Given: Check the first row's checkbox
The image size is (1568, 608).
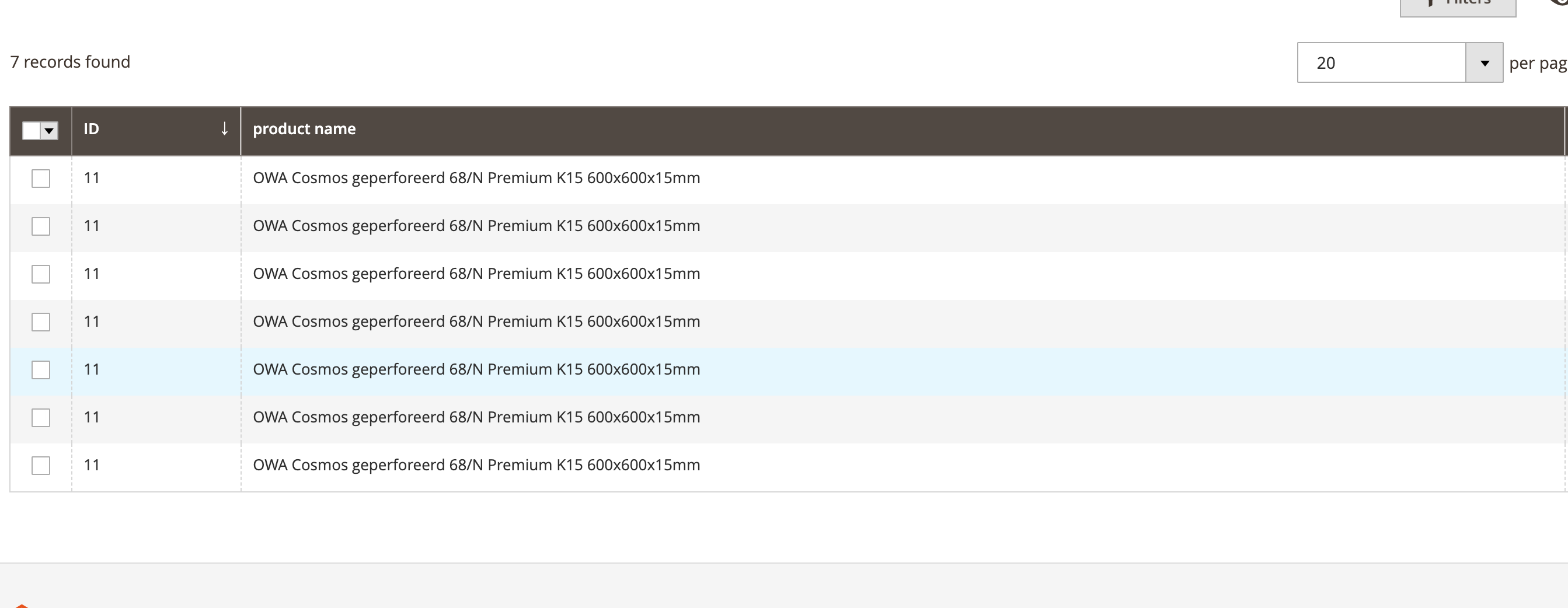Looking at the screenshot, I should point(41,179).
